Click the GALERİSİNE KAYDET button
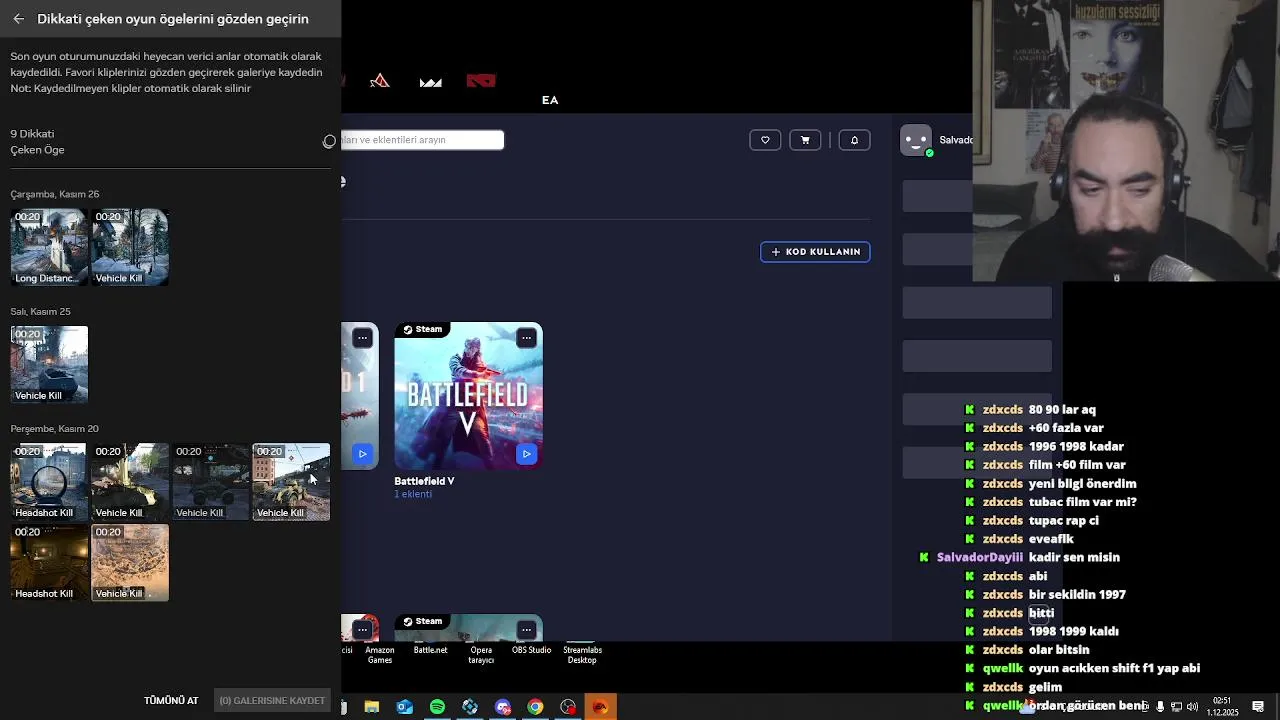 click(272, 701)
